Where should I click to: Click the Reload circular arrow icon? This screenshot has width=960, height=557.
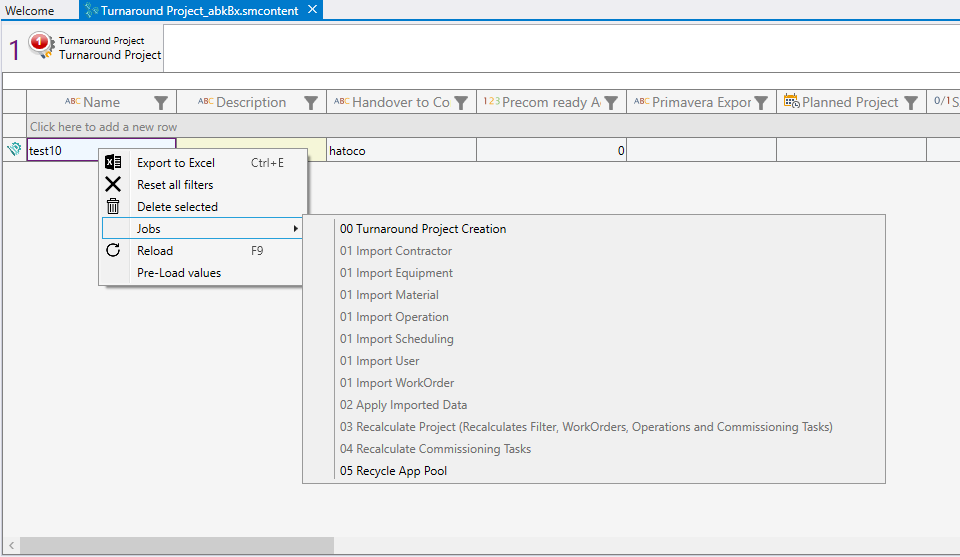point(114,251)
